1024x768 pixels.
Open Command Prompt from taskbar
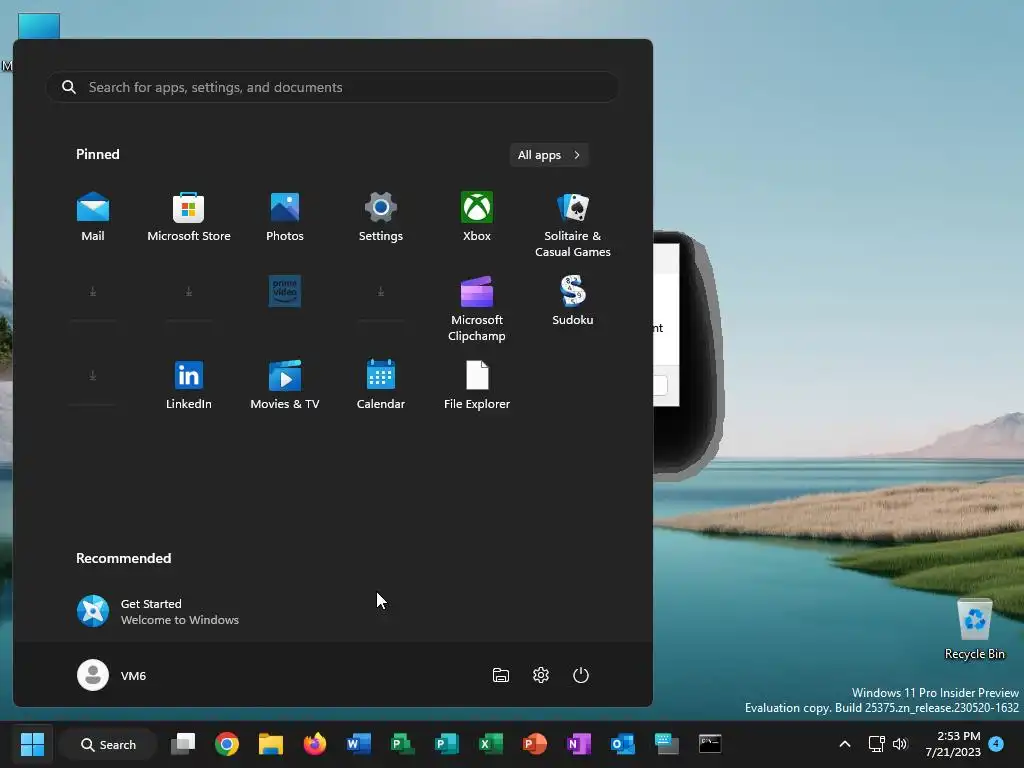click(710, 744)
